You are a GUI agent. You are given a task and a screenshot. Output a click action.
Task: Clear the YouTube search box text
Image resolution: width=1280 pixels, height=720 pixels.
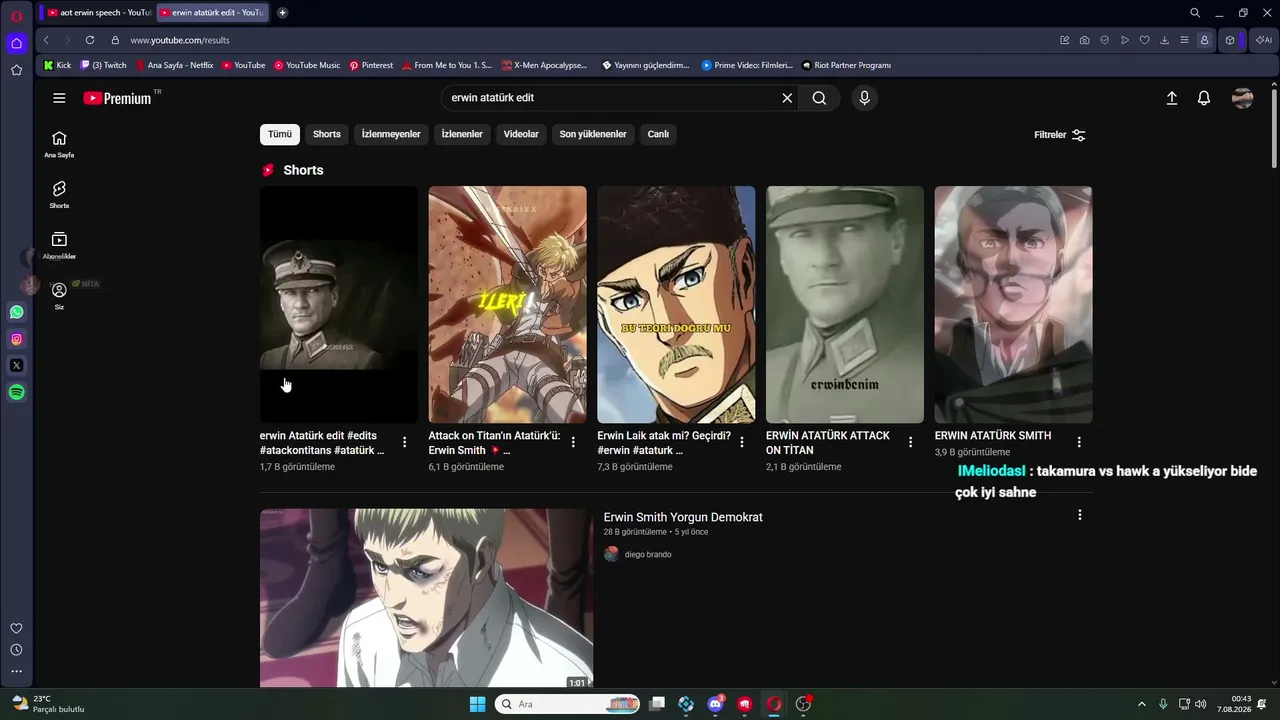(x=787, y=98)
